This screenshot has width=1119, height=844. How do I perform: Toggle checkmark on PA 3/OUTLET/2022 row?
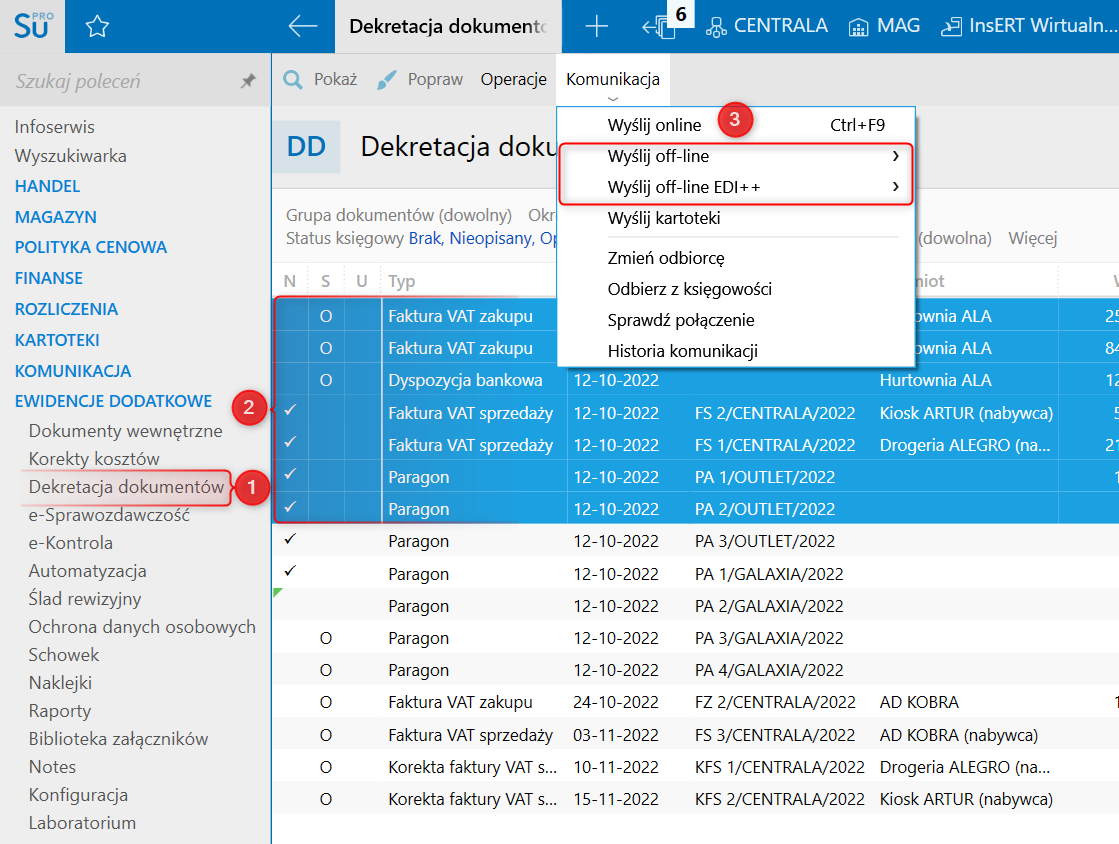(x=290, y=540)
